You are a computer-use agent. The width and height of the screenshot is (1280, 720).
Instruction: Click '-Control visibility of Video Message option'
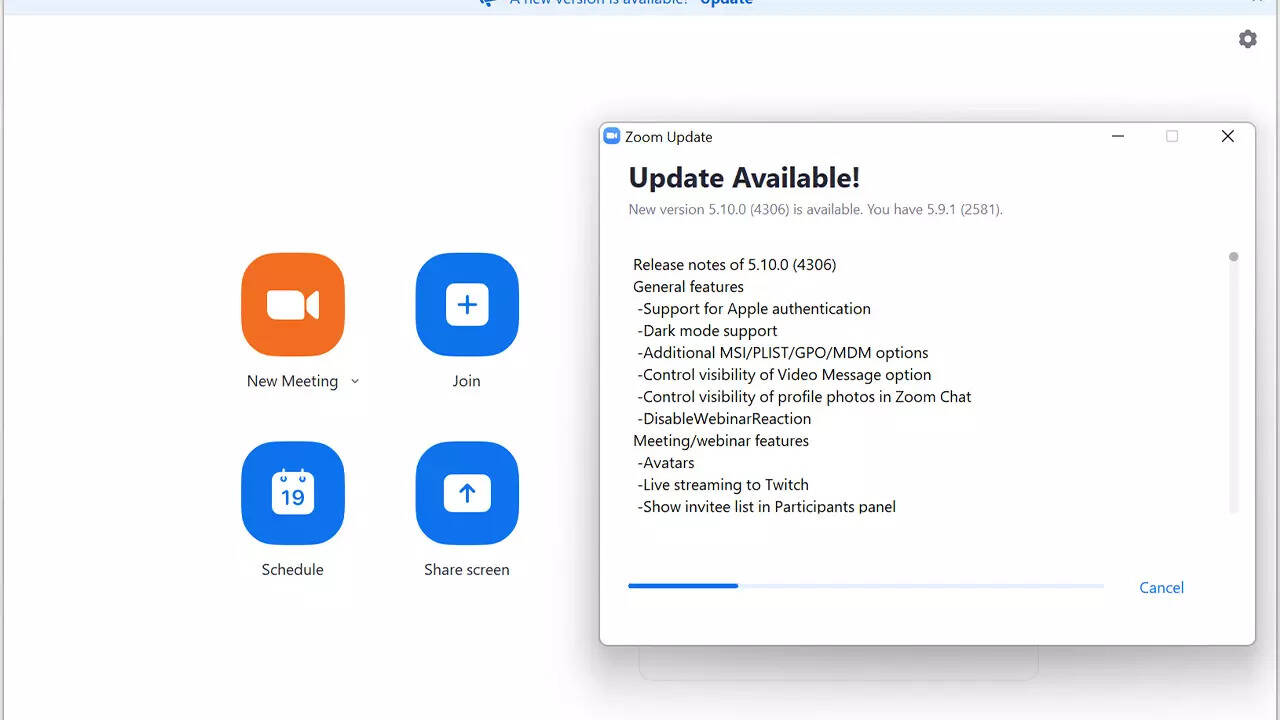784,375
